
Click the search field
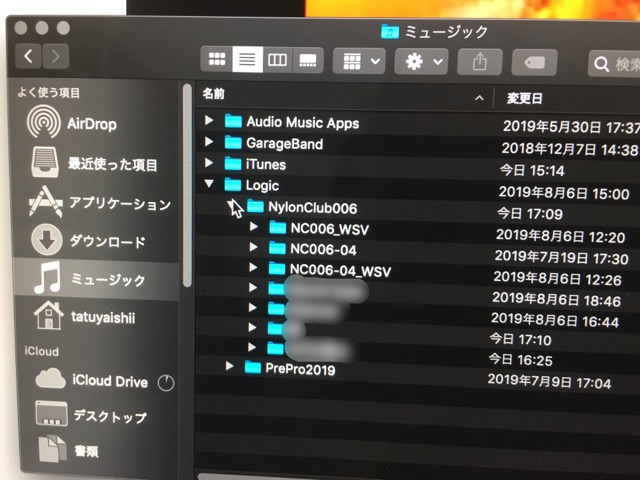point(614,64)
